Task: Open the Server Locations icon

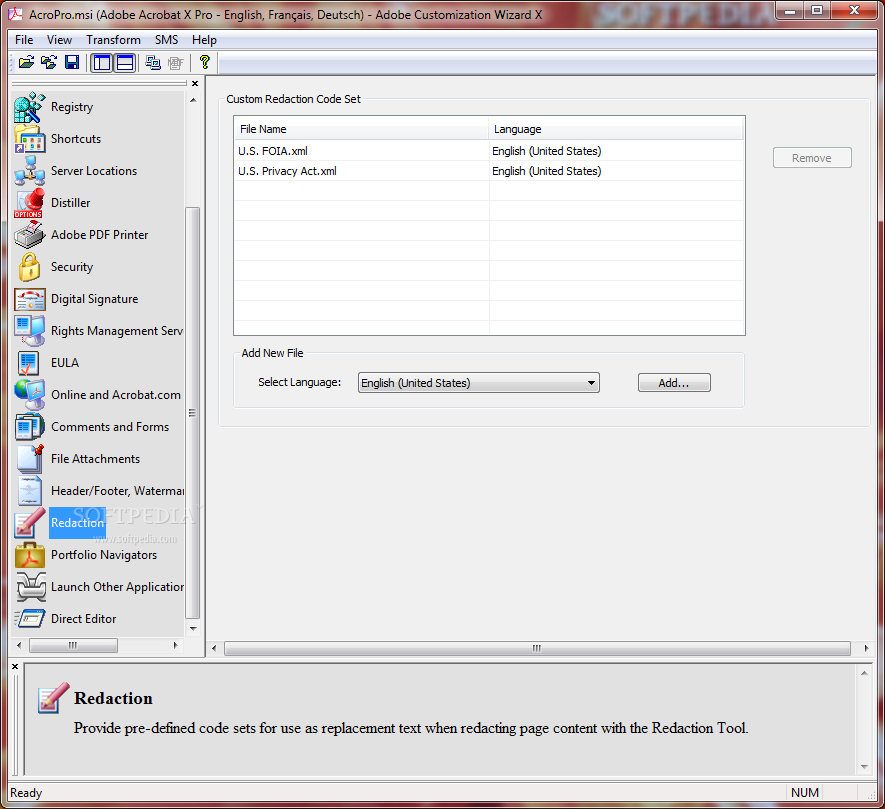Action: point(29,171)
